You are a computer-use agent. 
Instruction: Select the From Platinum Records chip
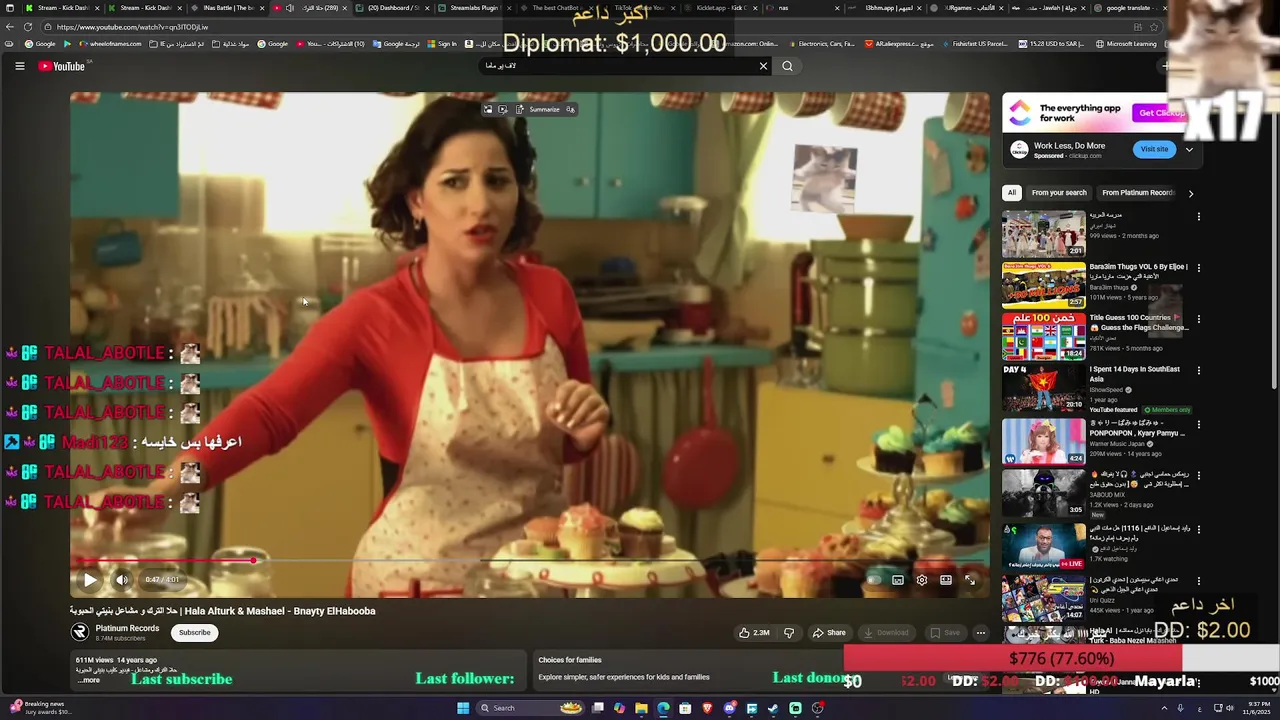click(x=1137, y=193)
